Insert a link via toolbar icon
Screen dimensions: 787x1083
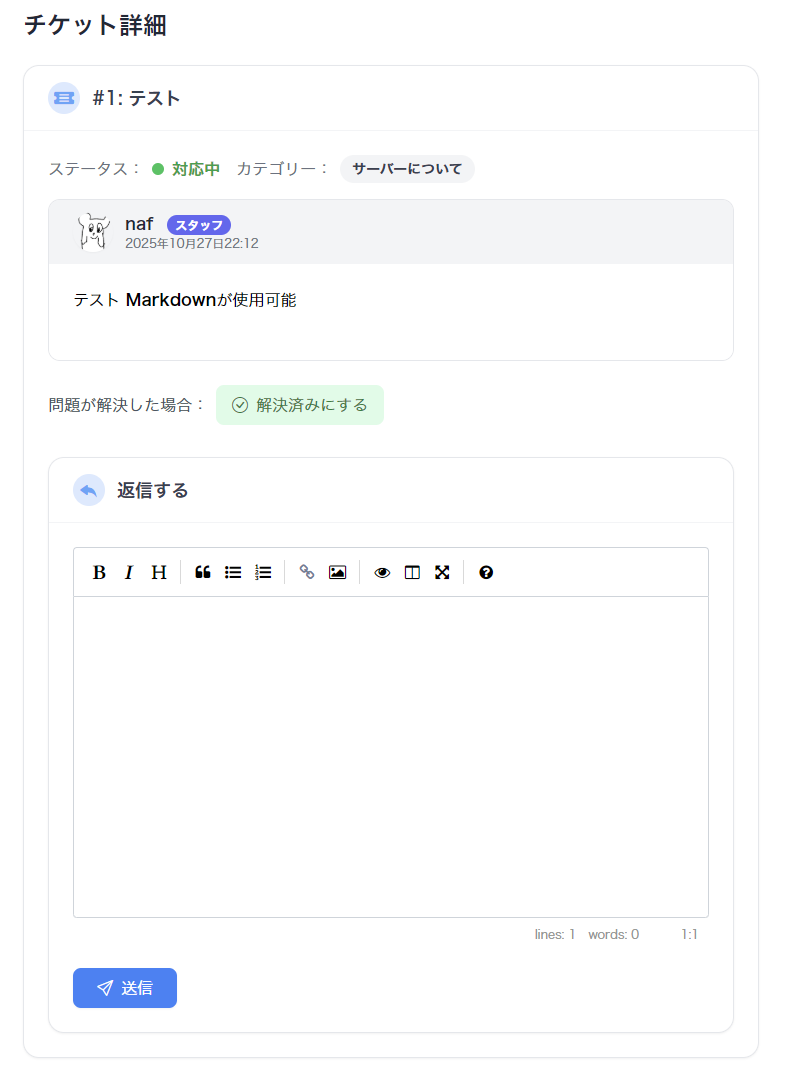click(x=307, y=572)
